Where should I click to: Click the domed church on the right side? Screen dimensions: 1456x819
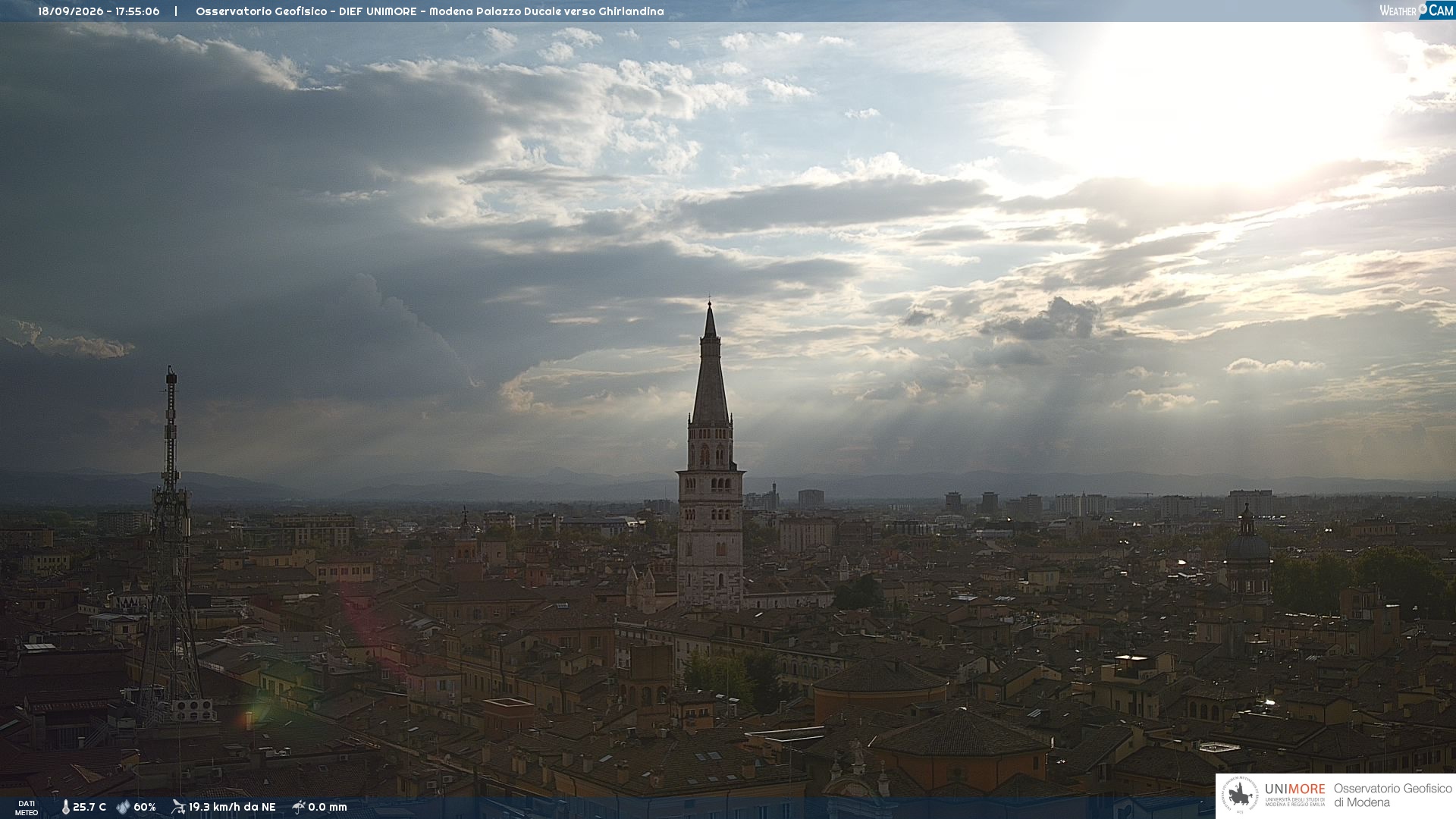[x=1247, y=554]
